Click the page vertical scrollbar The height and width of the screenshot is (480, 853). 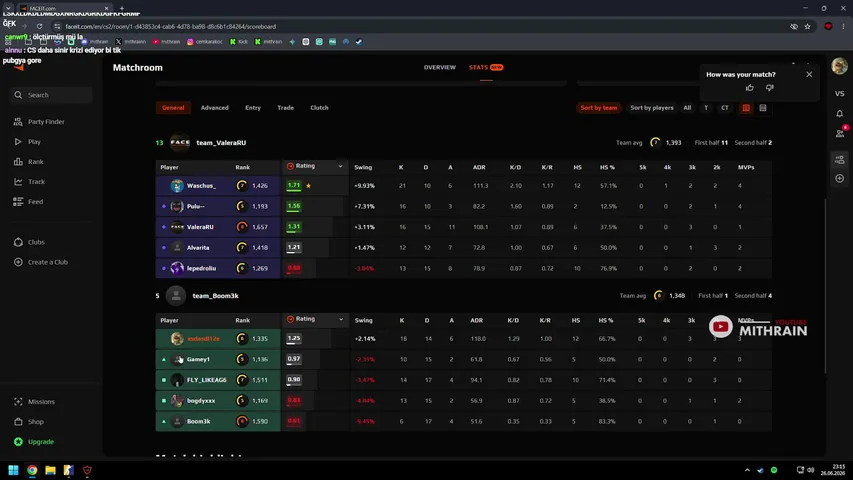click(826, 286)
